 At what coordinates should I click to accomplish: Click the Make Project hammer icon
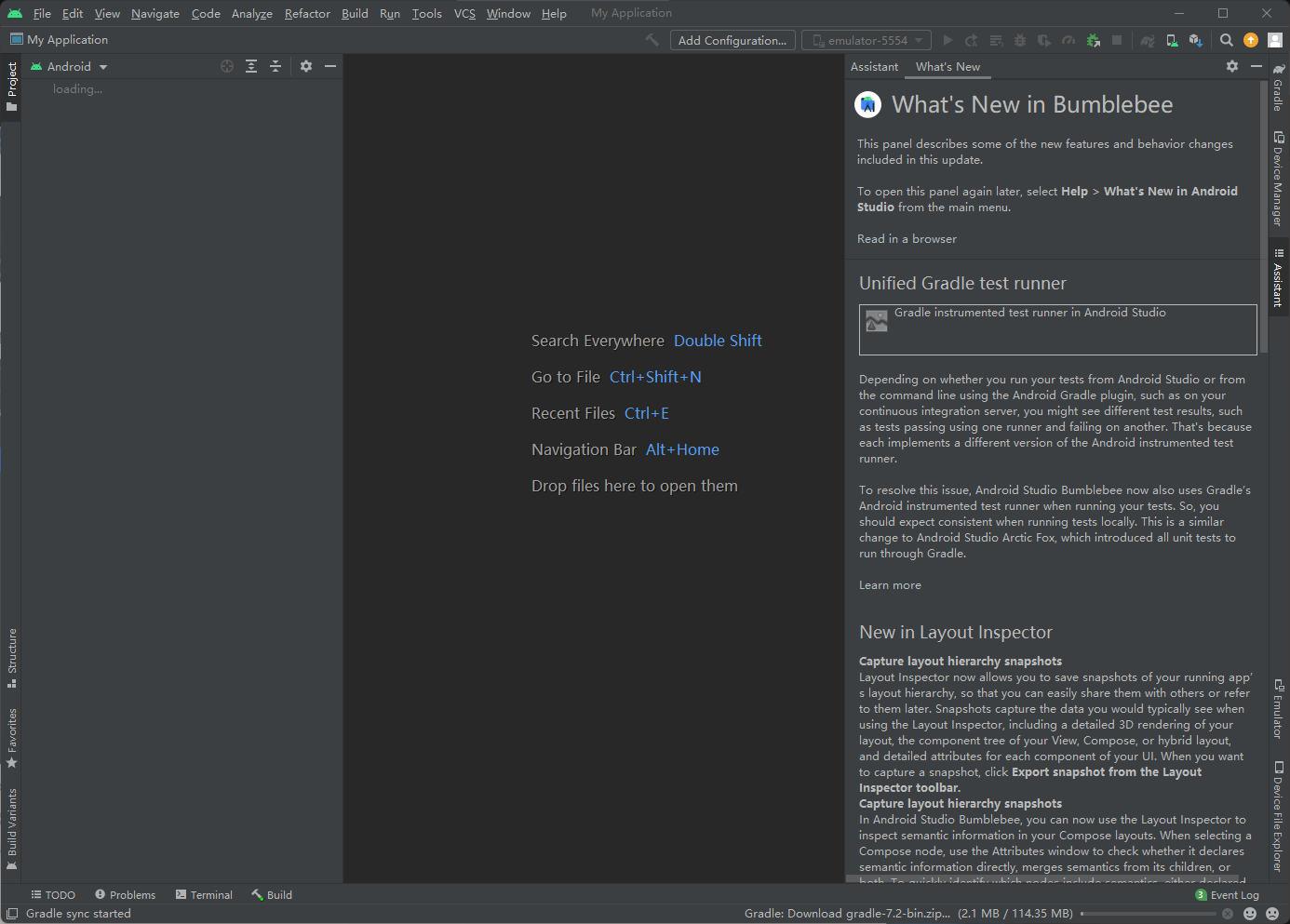(652, 40)
